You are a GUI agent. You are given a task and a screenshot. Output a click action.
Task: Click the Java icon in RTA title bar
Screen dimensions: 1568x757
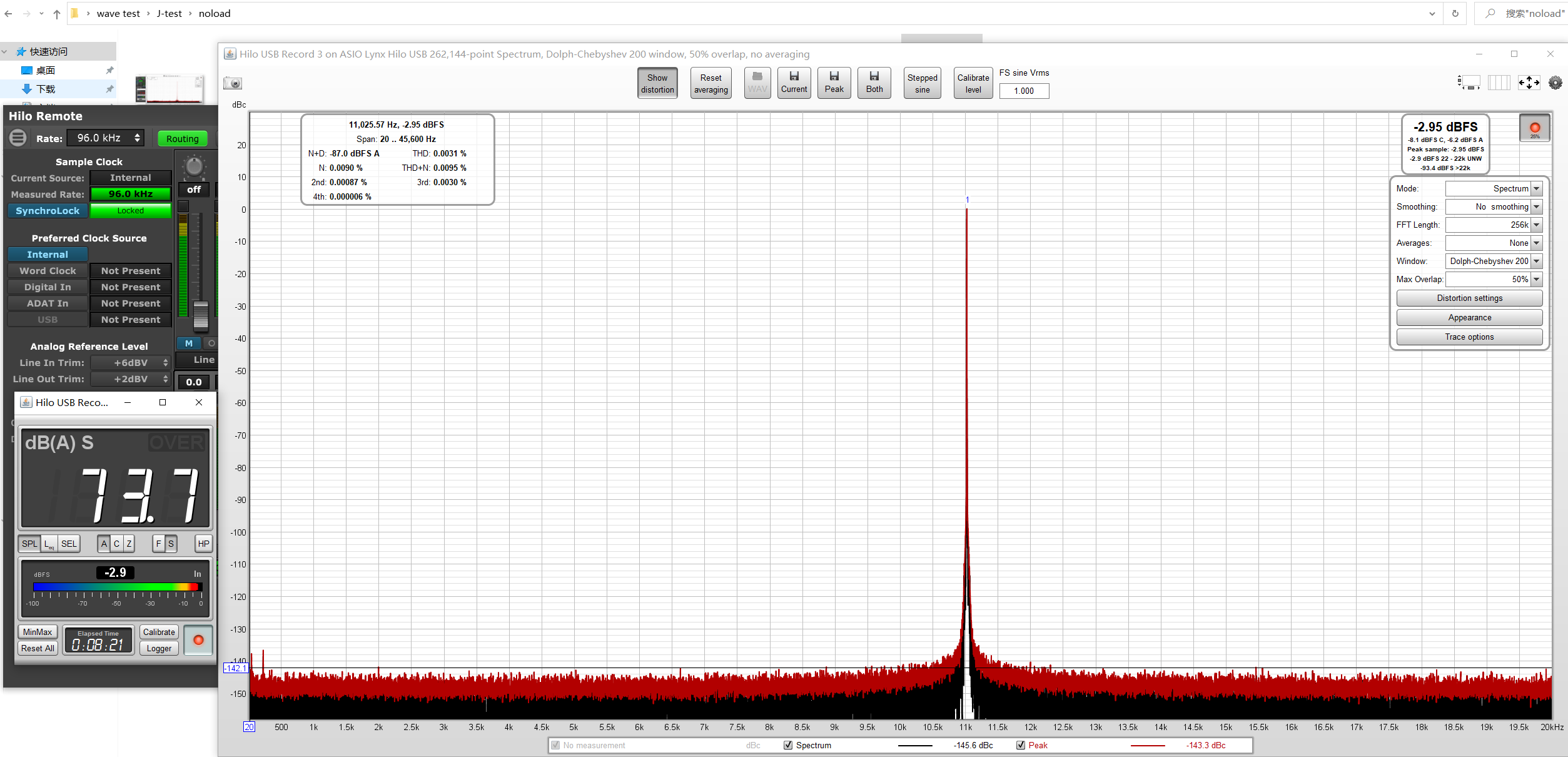click(230, 54)
